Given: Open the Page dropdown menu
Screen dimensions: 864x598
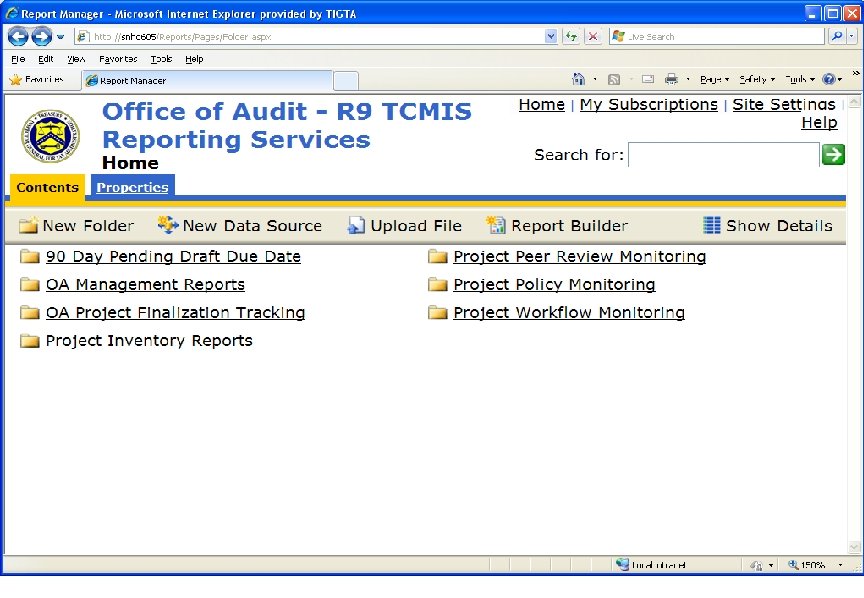Looking at the screenshot, I should click(x=715, y=79).
